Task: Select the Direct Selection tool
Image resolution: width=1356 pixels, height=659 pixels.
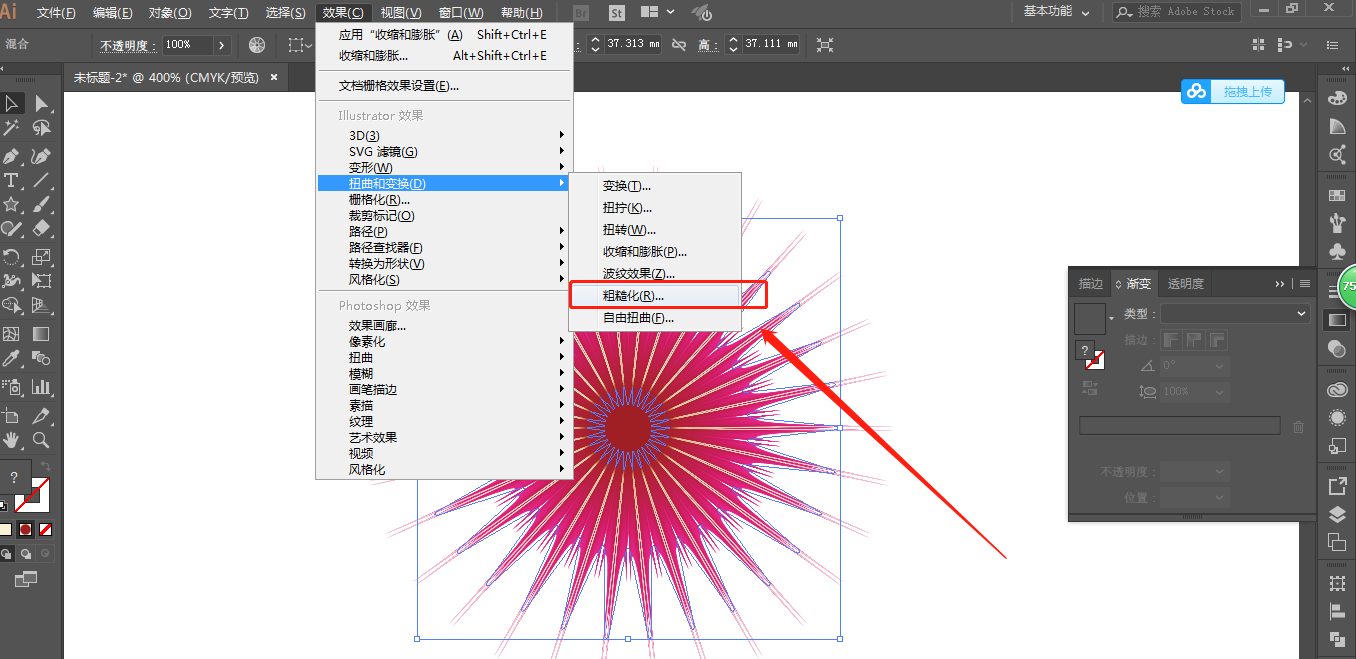Action: point(41,103)
